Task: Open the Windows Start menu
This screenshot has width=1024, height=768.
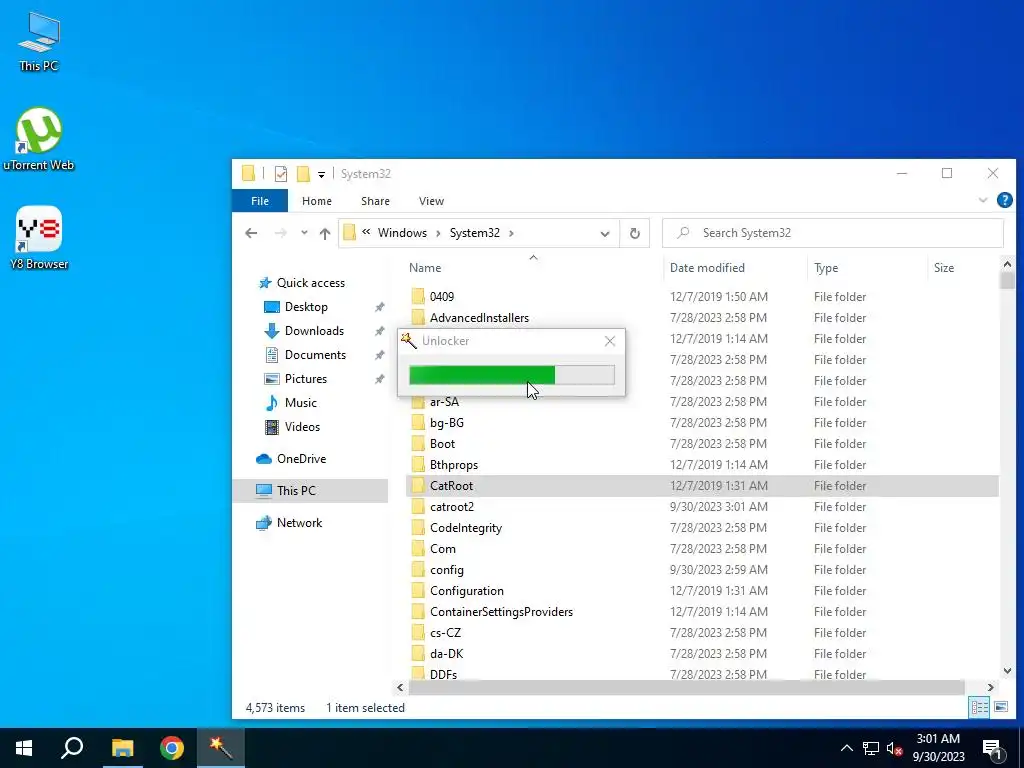Action: click(24, 748)
